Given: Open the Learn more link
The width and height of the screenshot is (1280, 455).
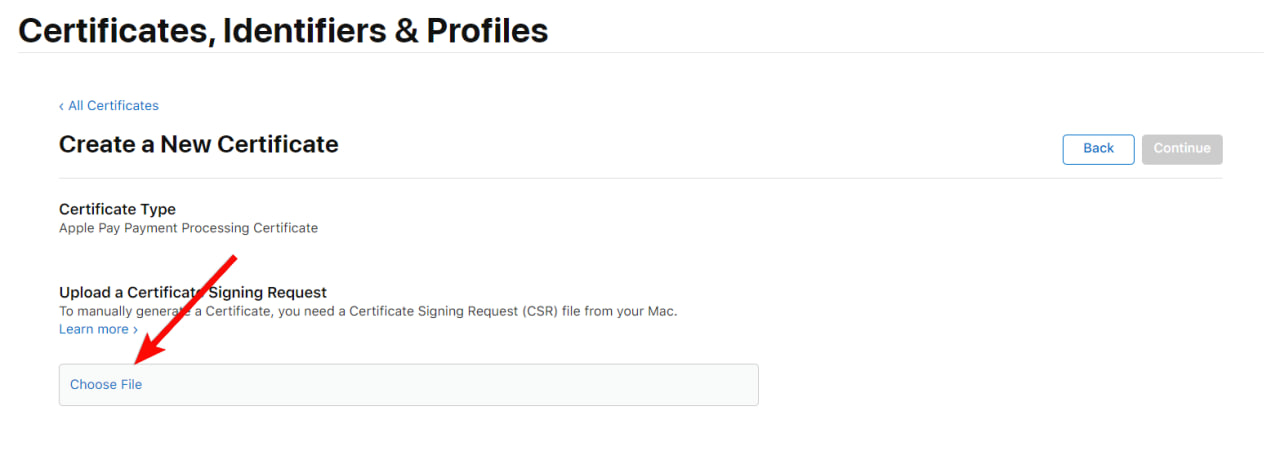Looking at the screenshot, I should point(93,329).
